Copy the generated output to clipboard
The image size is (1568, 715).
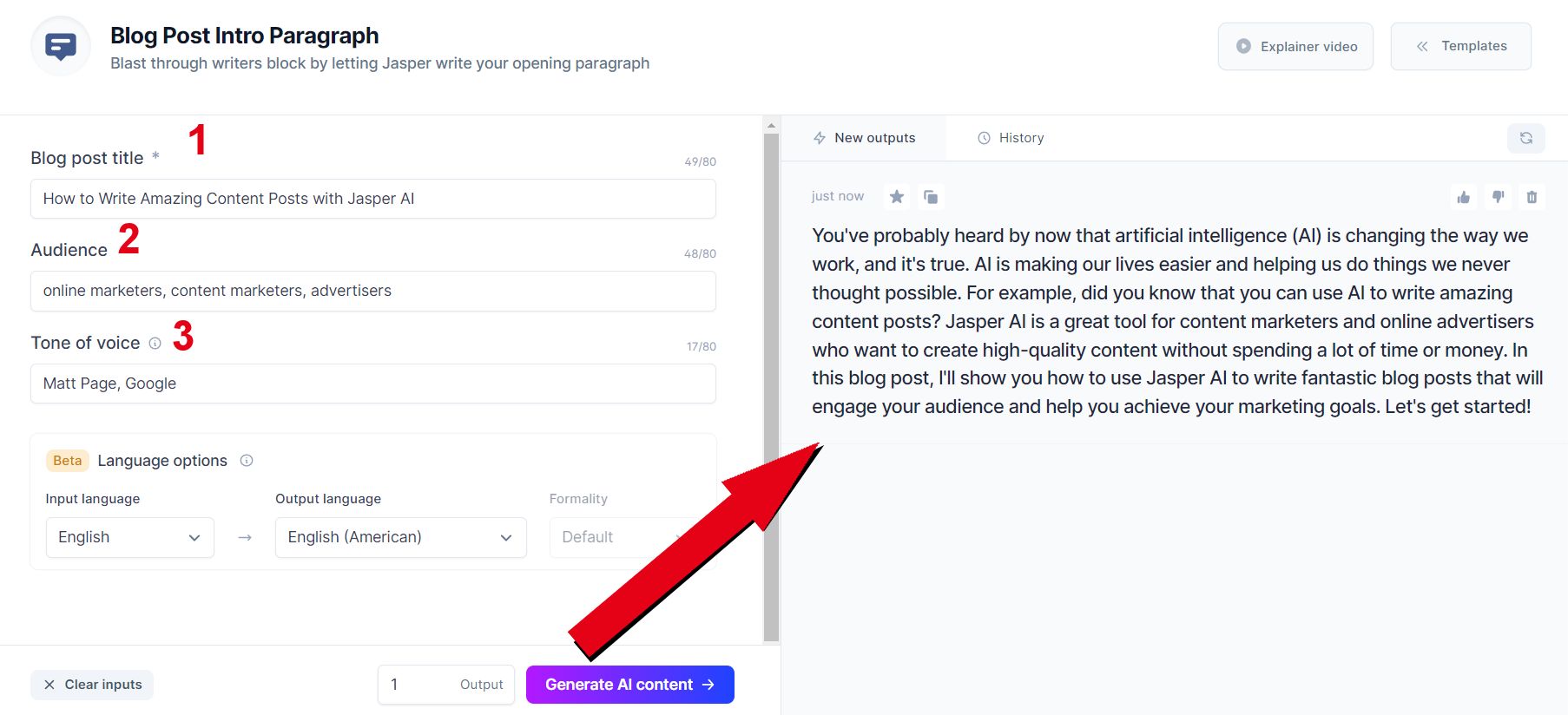931,197
